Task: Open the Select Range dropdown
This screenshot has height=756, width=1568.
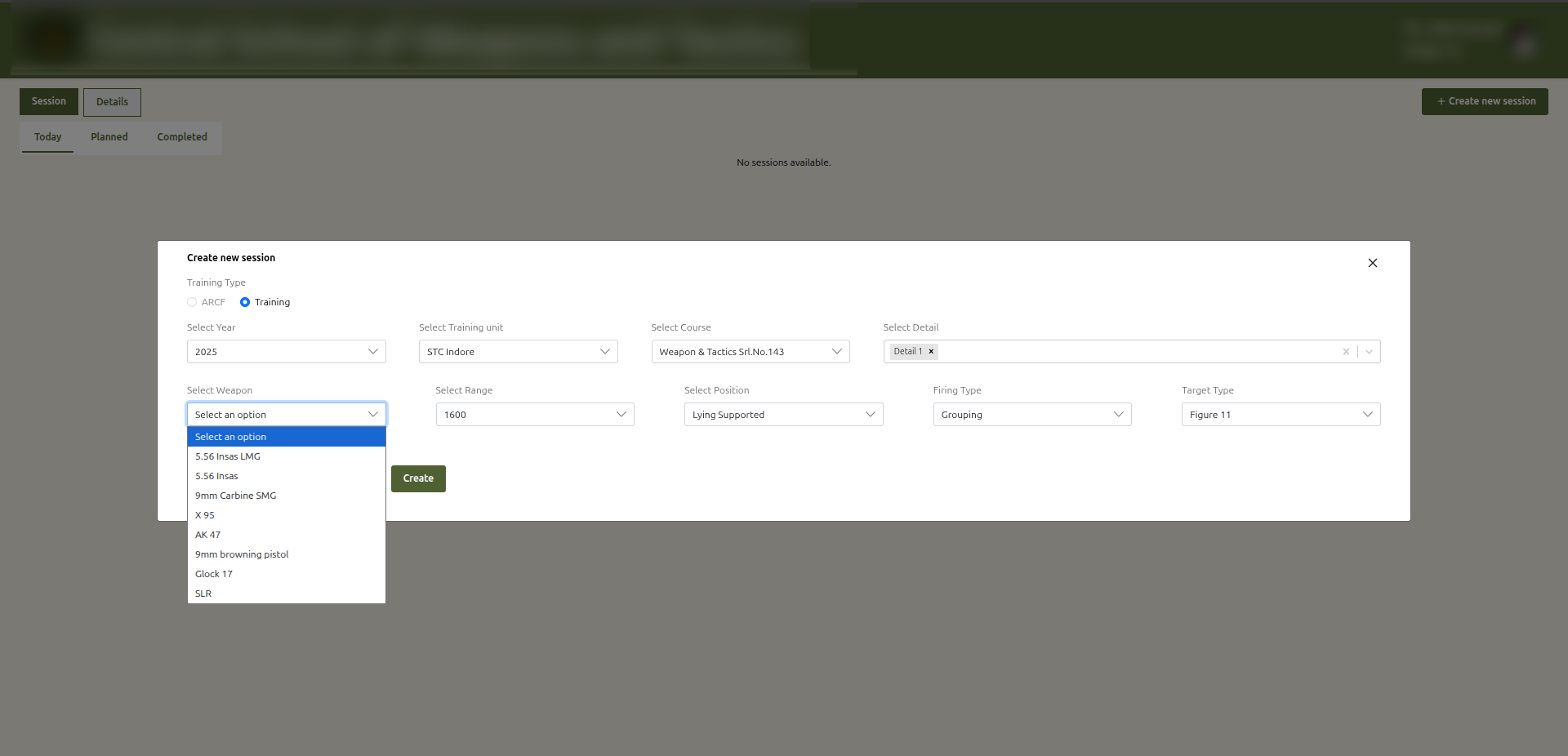Action: click(534, 415)
